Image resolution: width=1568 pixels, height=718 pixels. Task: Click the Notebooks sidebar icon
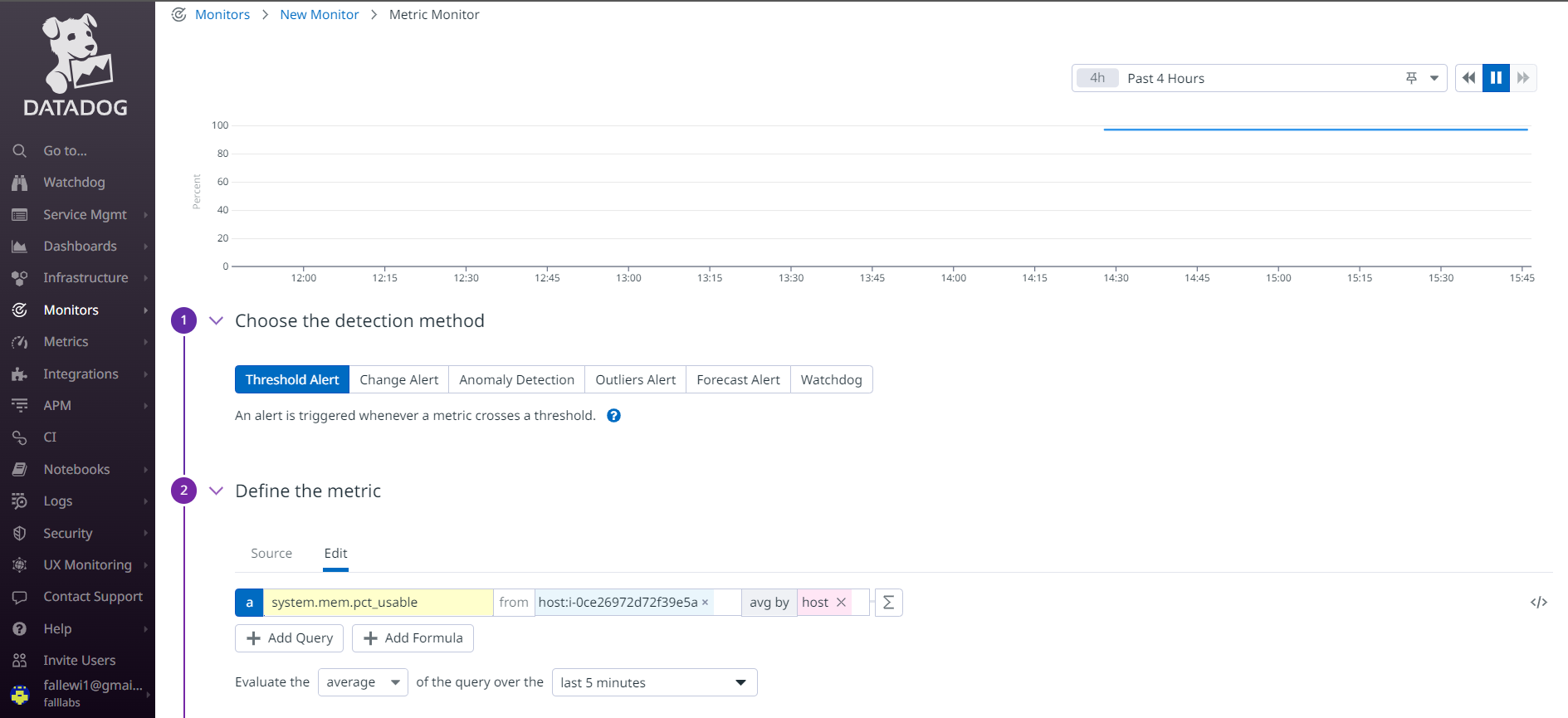coord(20,470)
